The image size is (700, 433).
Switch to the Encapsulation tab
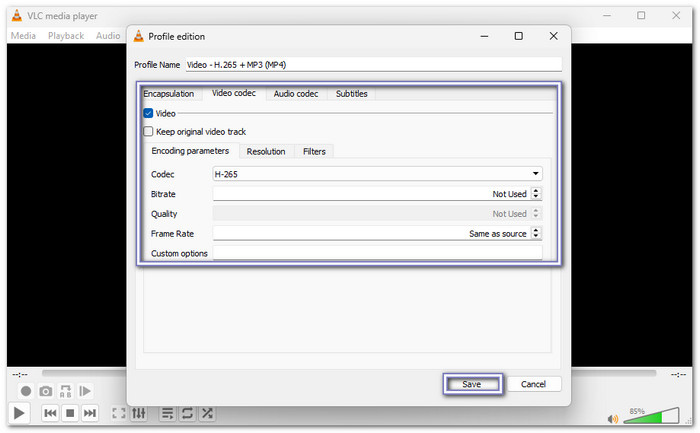click(x=168, y=94)
